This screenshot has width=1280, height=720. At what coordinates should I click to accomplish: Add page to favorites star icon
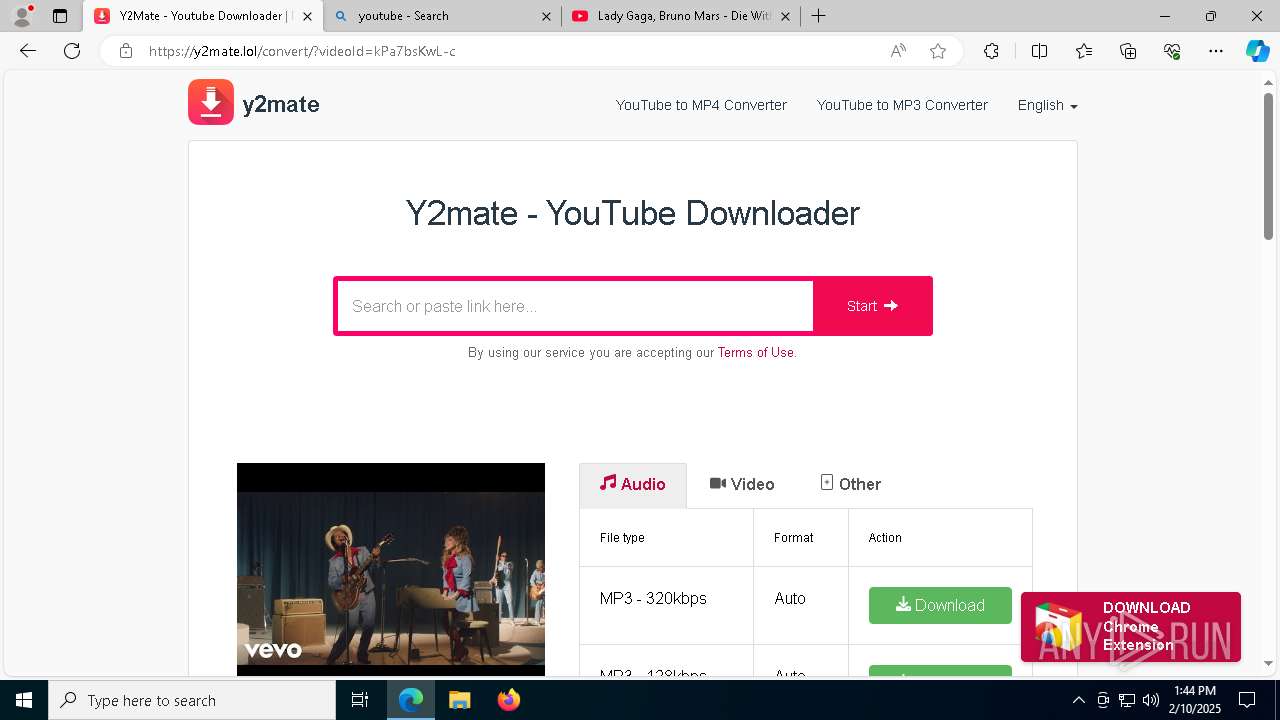click(x=938, y=51)
